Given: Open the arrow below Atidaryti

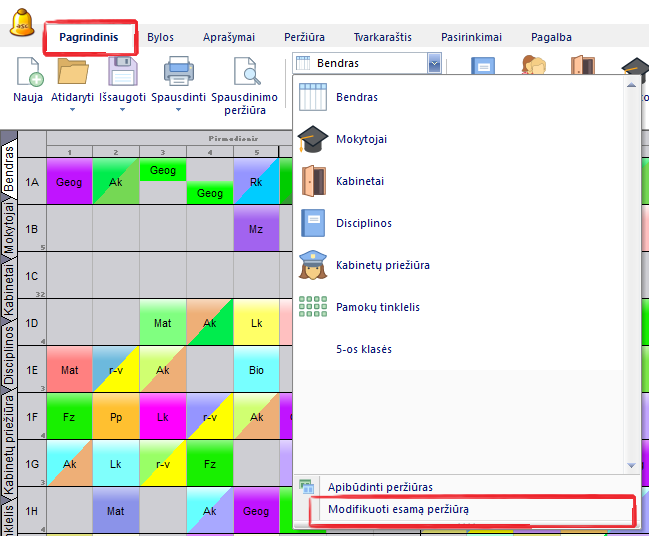Looking at the screenshot, I should tap(72, 109).
